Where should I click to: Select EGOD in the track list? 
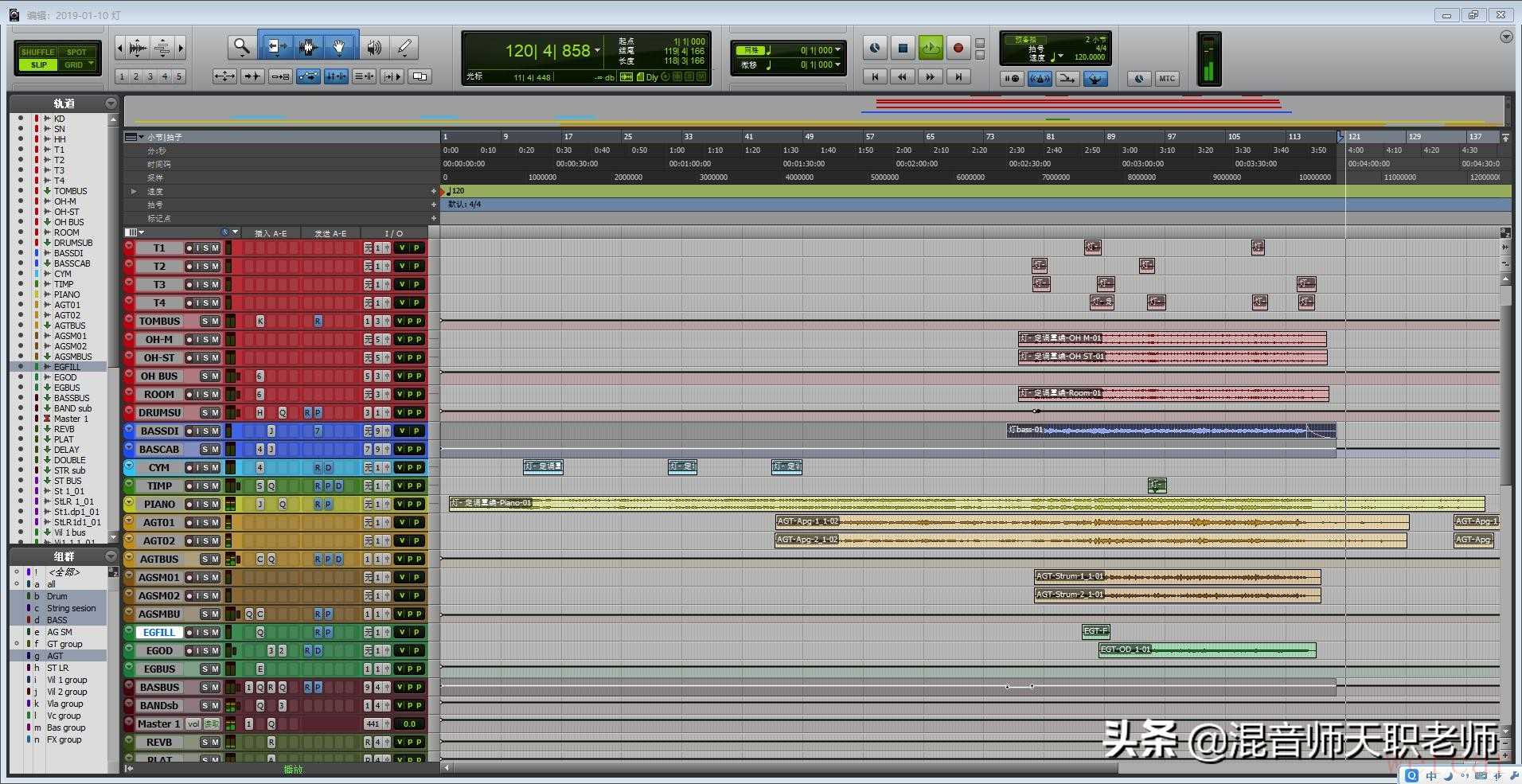[x=65, y=377]
